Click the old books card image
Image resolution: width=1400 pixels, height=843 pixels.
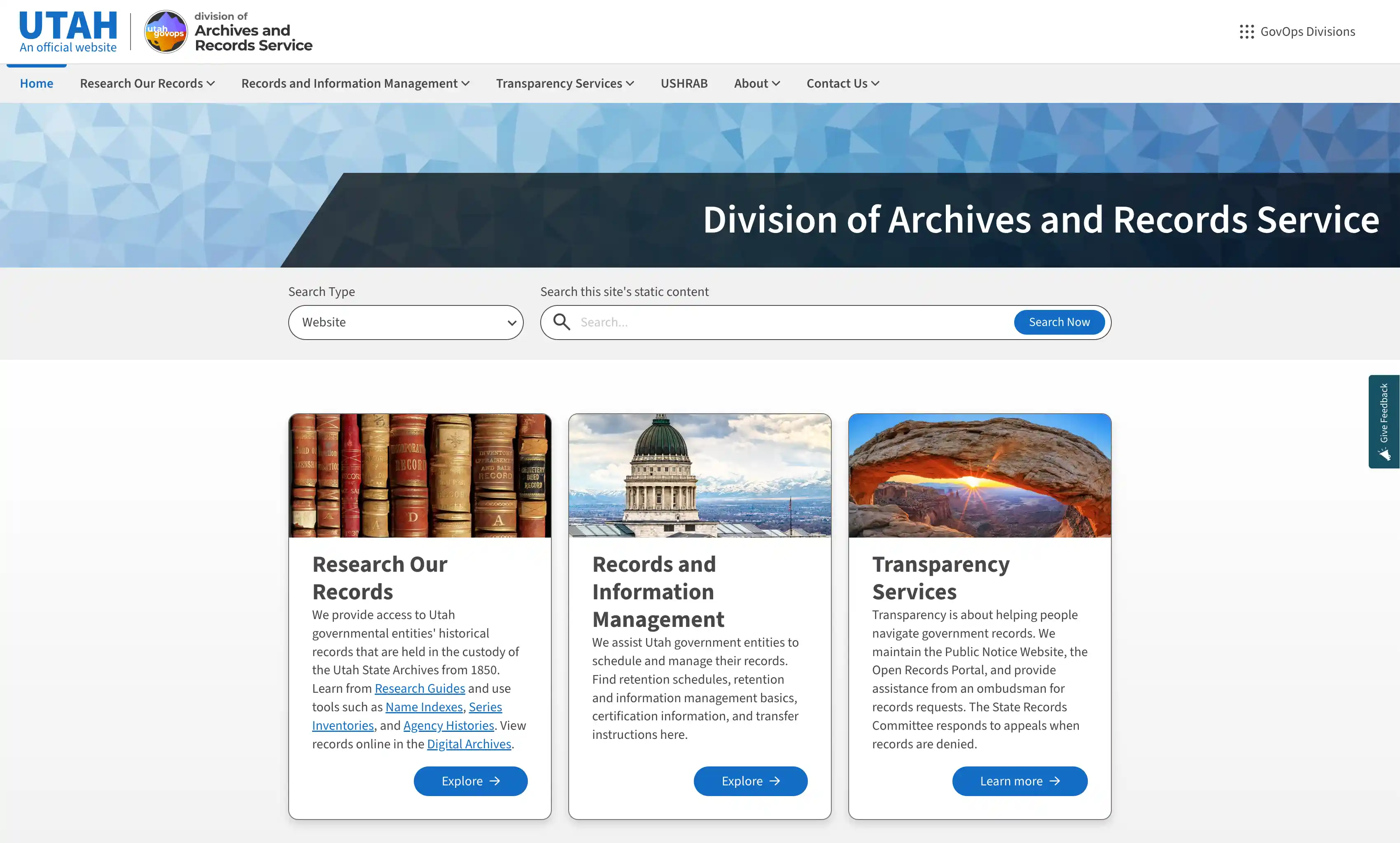[419, 475]
